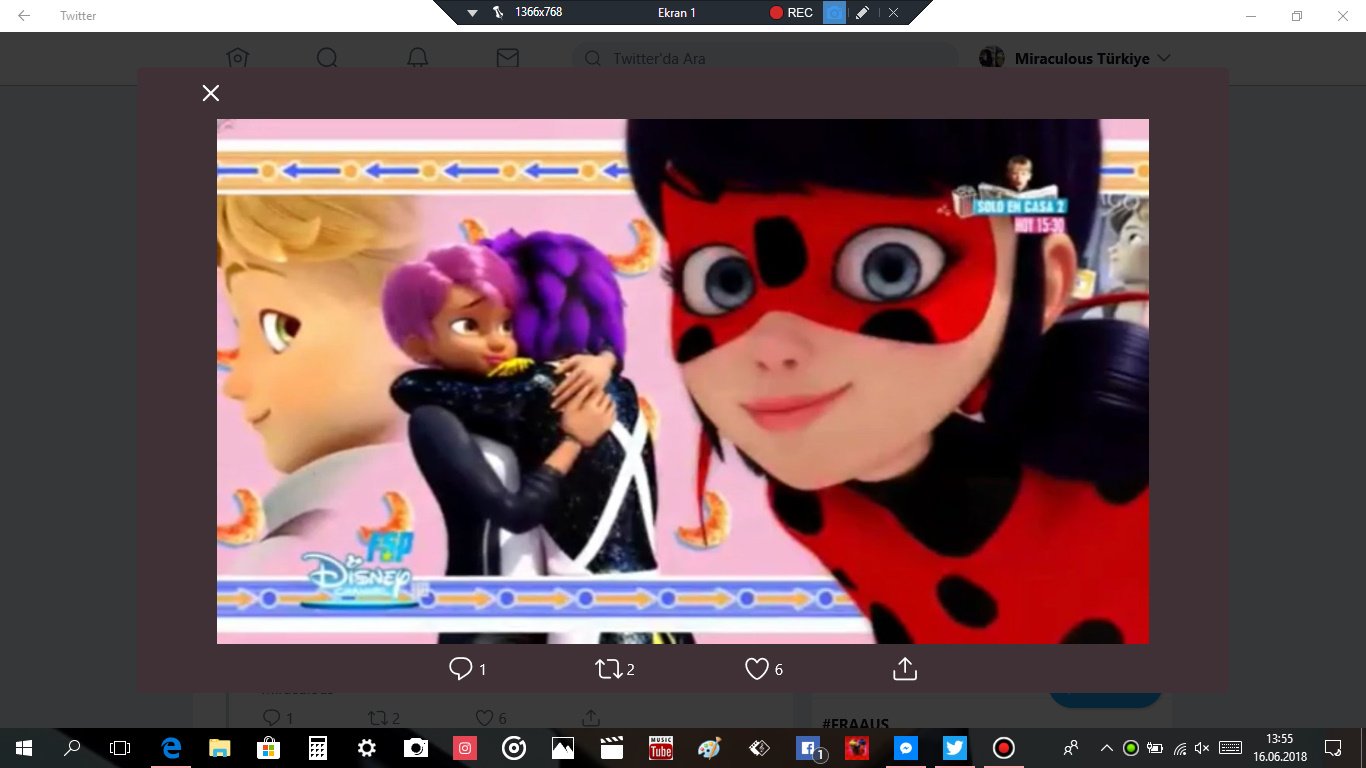Viewport: 1366px width, 768px height.
Task: Open Microsoft Store from the taskbar
Action: [x=269, y=748]
